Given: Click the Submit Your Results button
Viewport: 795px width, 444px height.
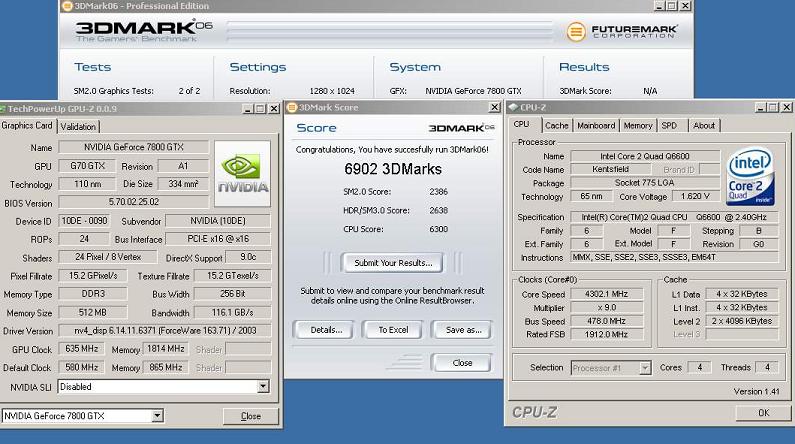Looking at the screenshot, I should tap(393, 263).
